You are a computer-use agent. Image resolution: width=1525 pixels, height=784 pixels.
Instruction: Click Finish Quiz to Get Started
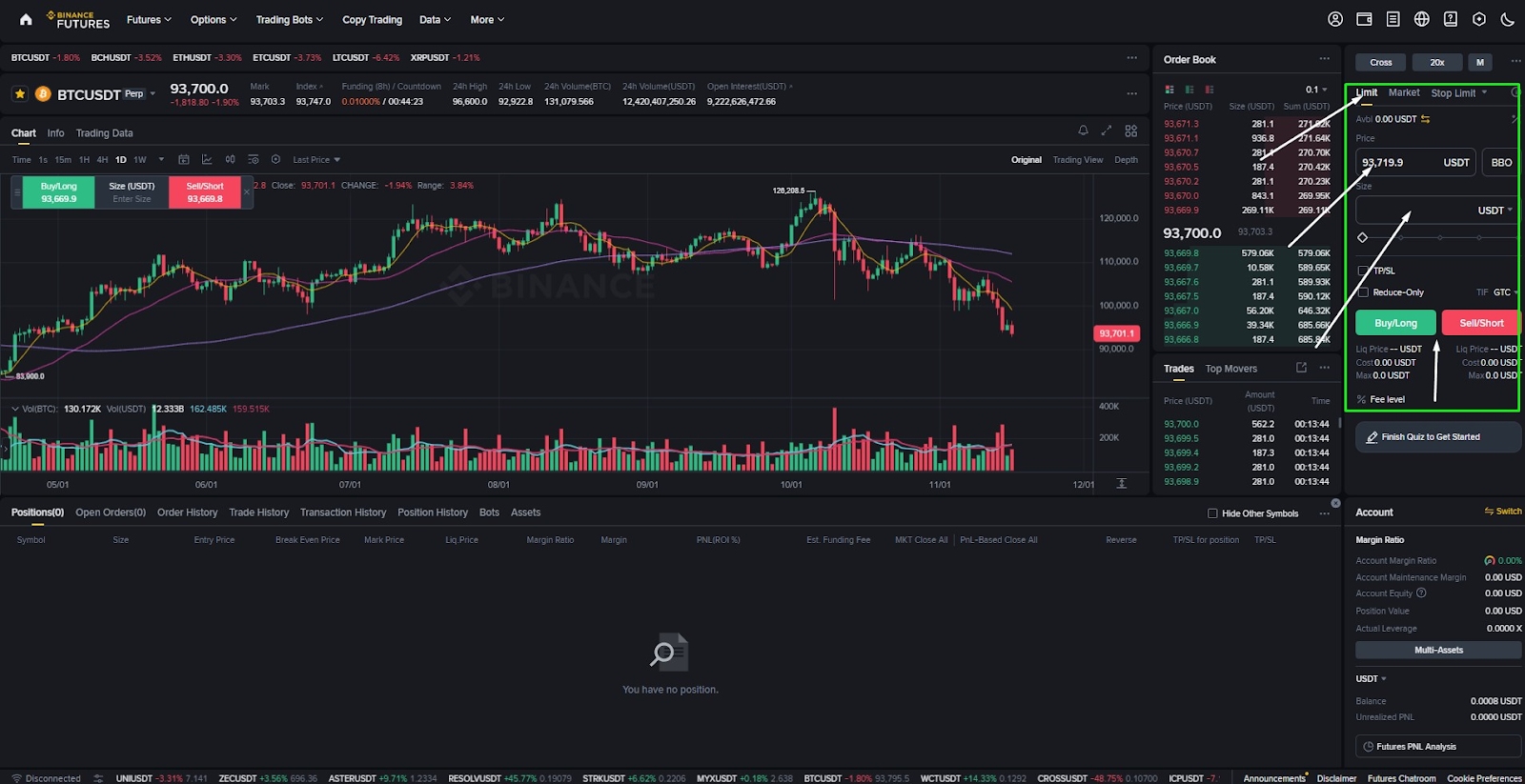coord(1437,437)
